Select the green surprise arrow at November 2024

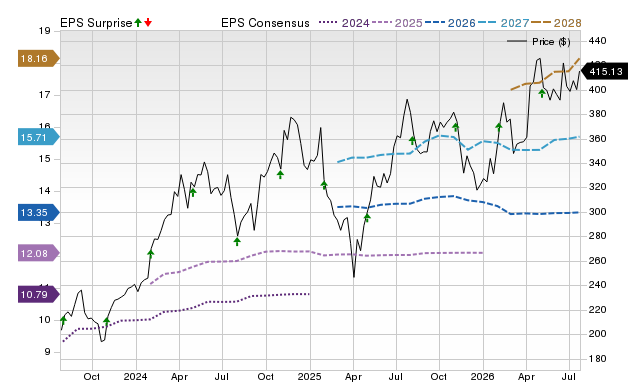pyautogui.click(x=280, y=174)
